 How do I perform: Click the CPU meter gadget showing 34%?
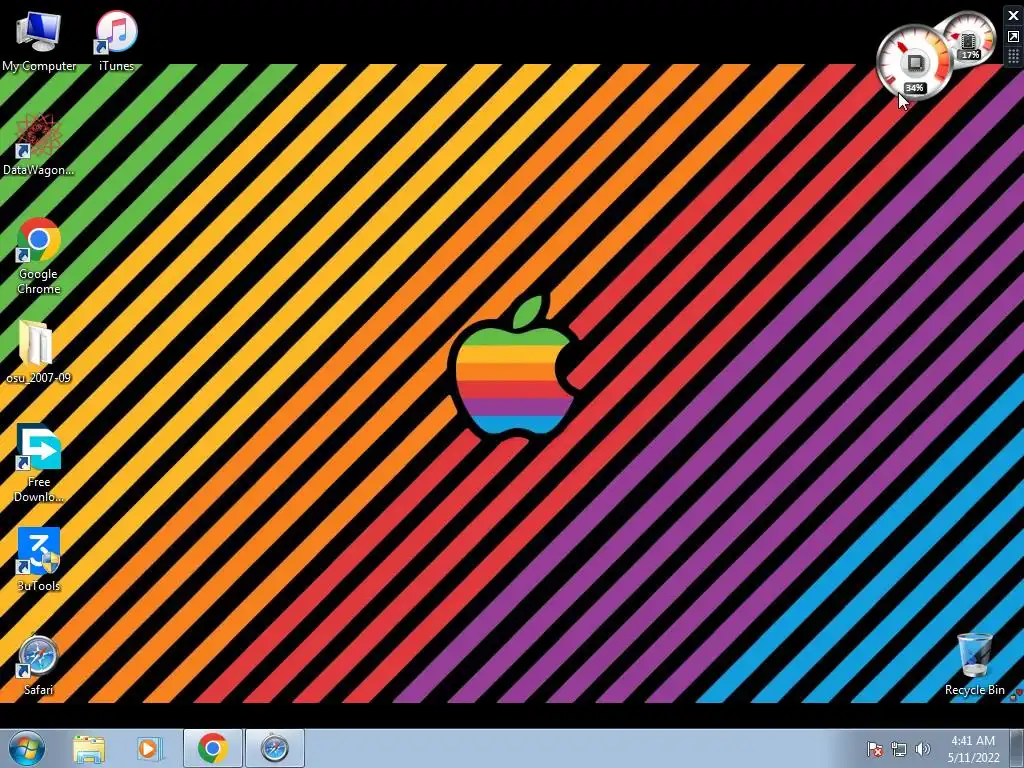click(914, 64)
